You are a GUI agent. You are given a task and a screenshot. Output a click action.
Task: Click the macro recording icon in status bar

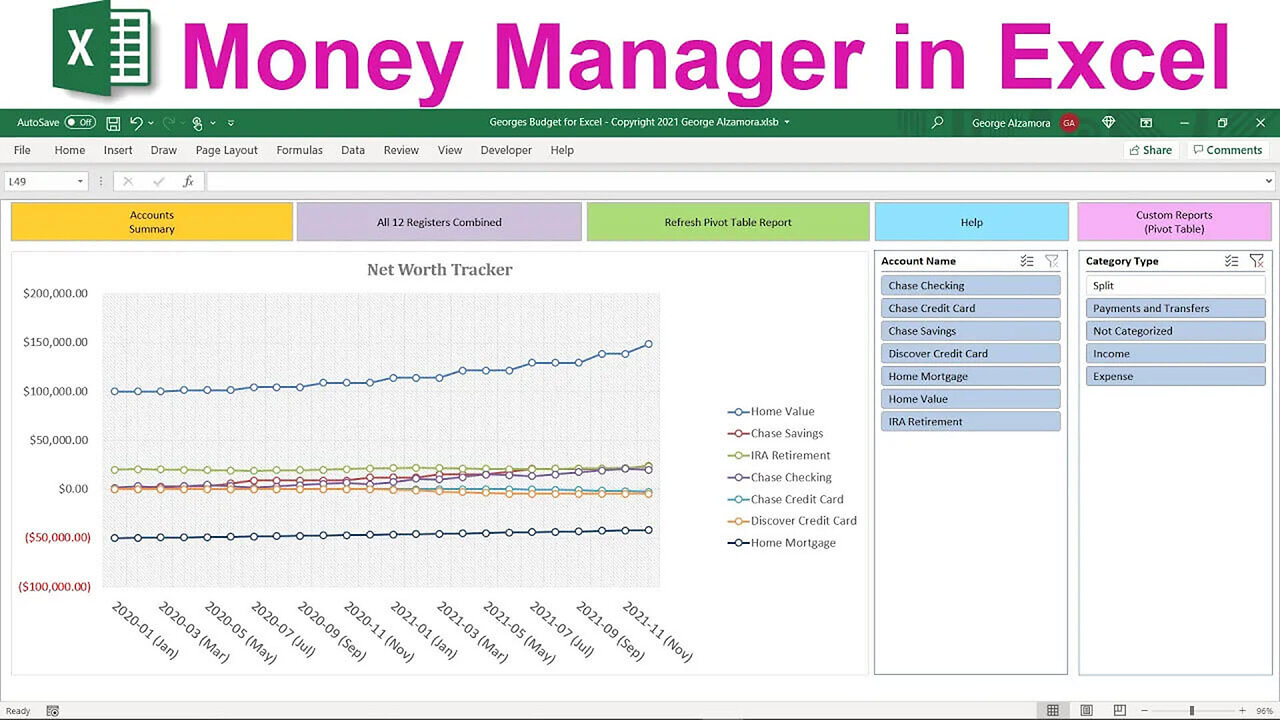point(52,711)
